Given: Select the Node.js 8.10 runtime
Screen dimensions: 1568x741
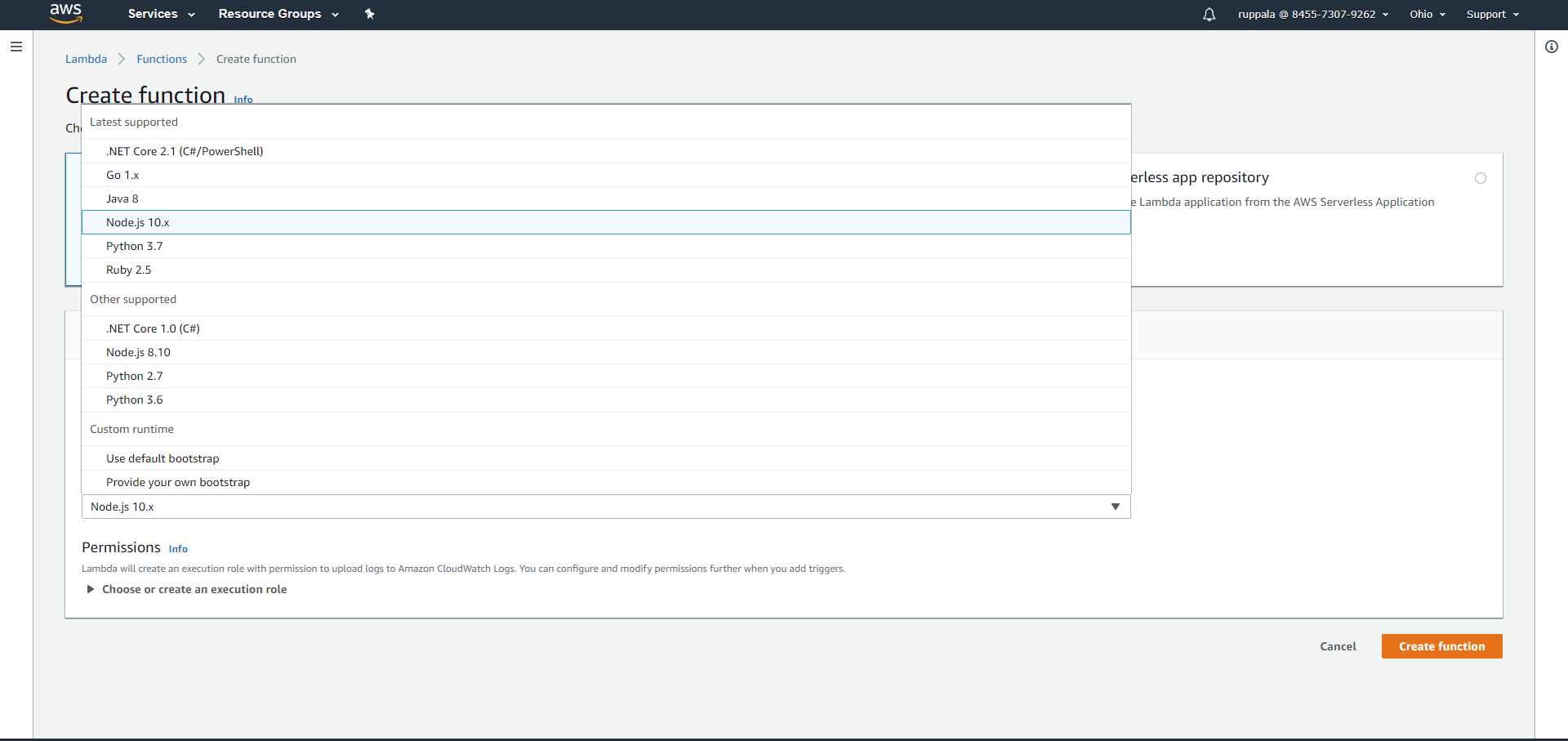Looking at the screenshot, I should 138,352.
